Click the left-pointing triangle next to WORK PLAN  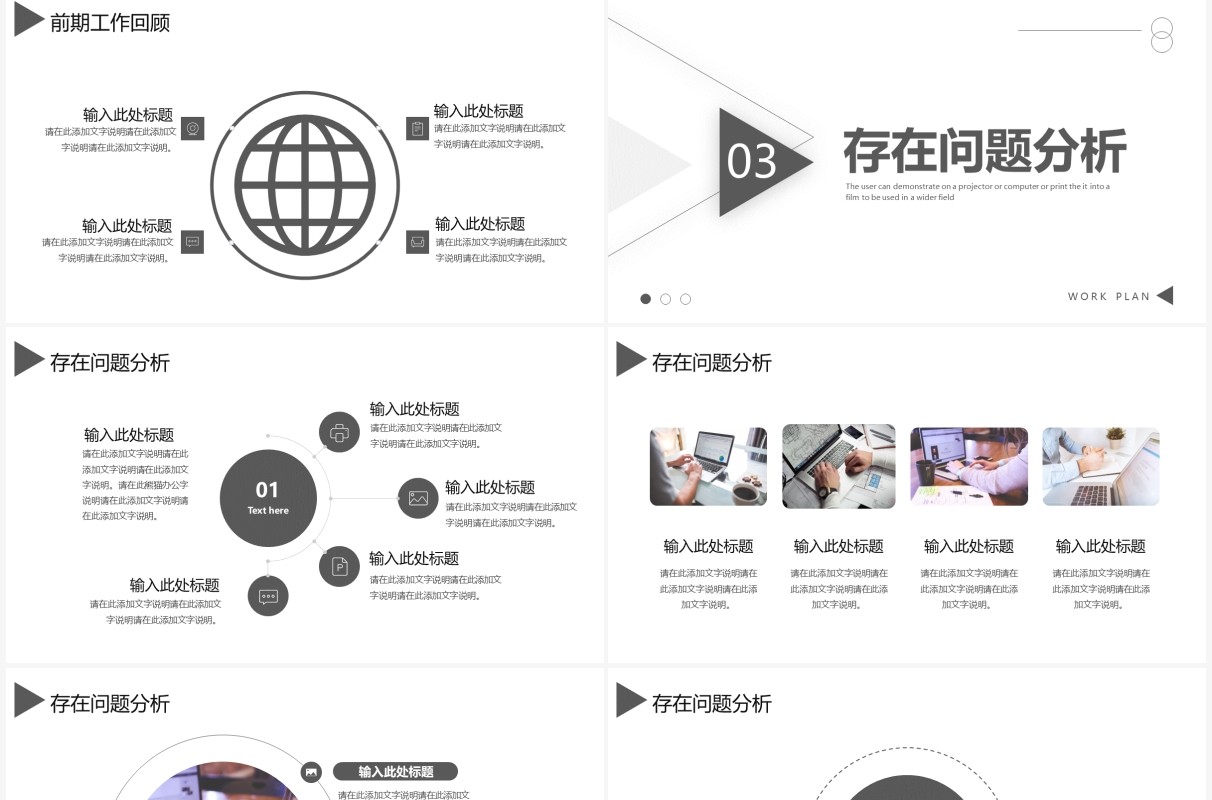pyautogui.click(x=1164, y=296)
